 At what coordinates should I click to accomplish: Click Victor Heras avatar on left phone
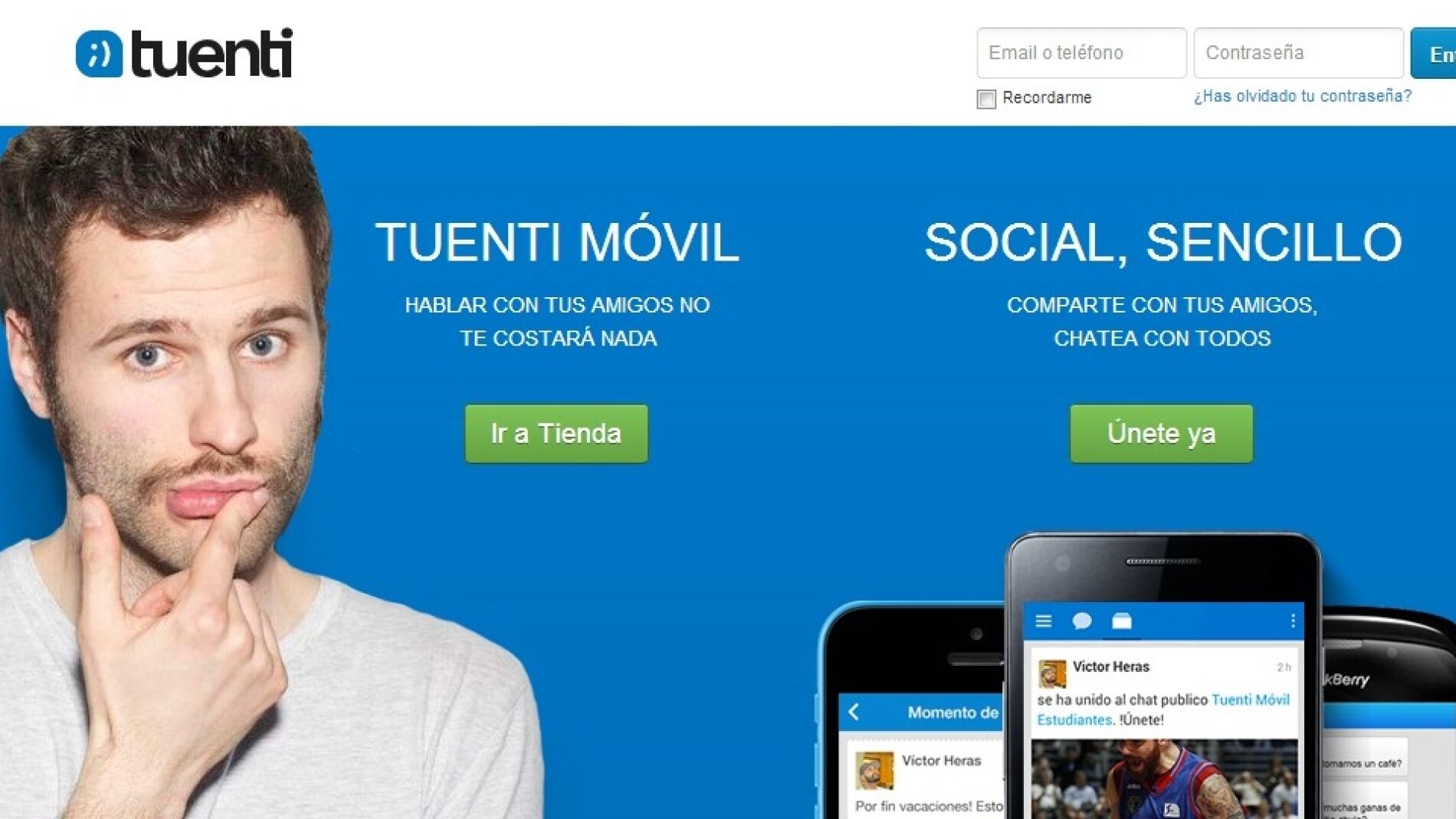(x=874, y=770)
